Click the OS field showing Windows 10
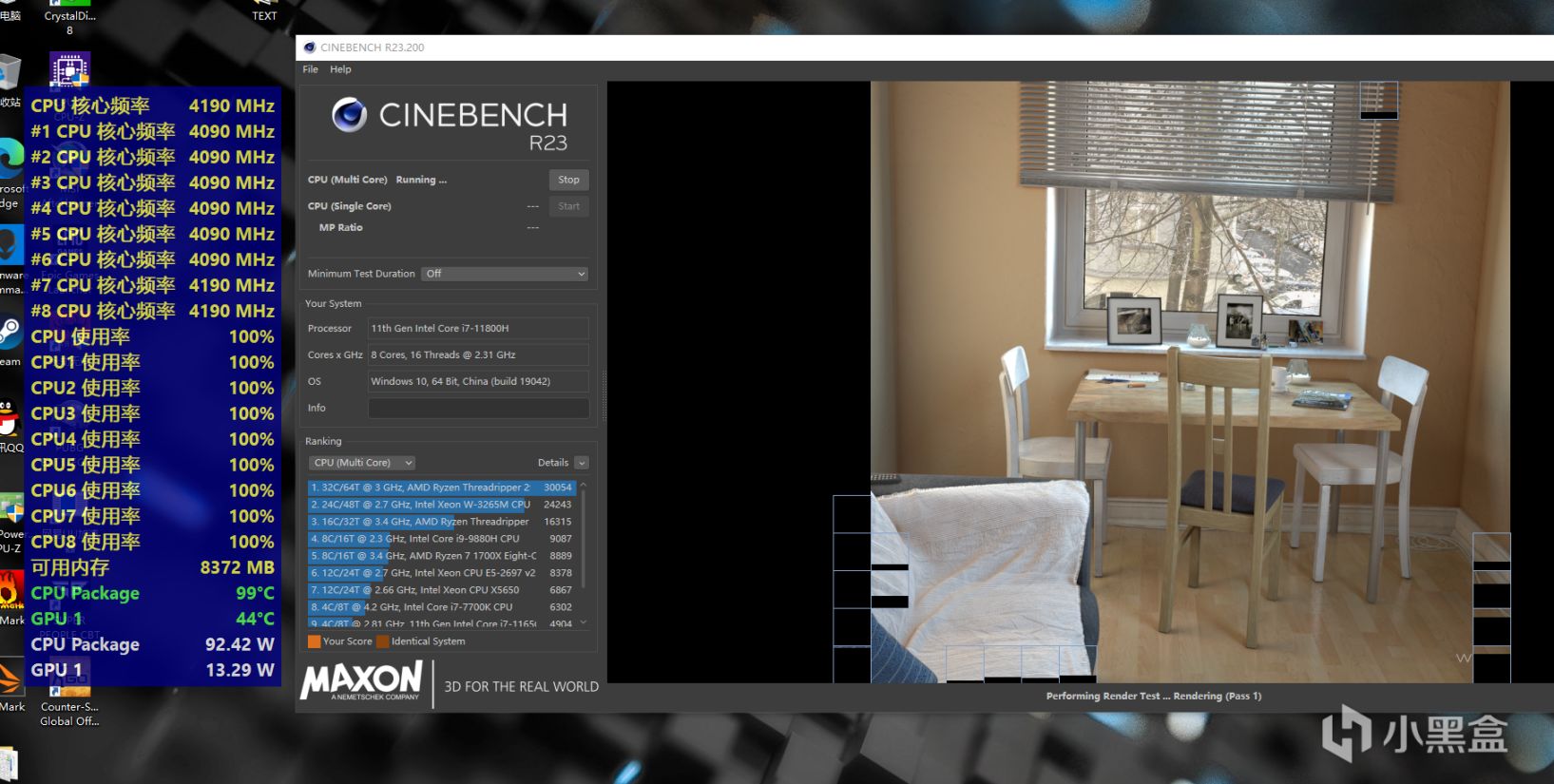1554x784 pixels. 478,381
